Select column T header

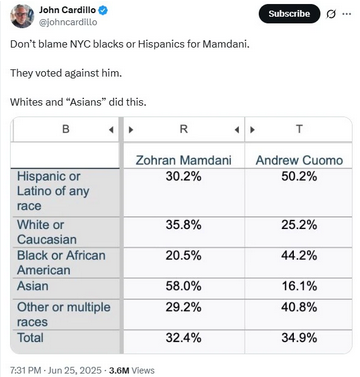[299, 129]
